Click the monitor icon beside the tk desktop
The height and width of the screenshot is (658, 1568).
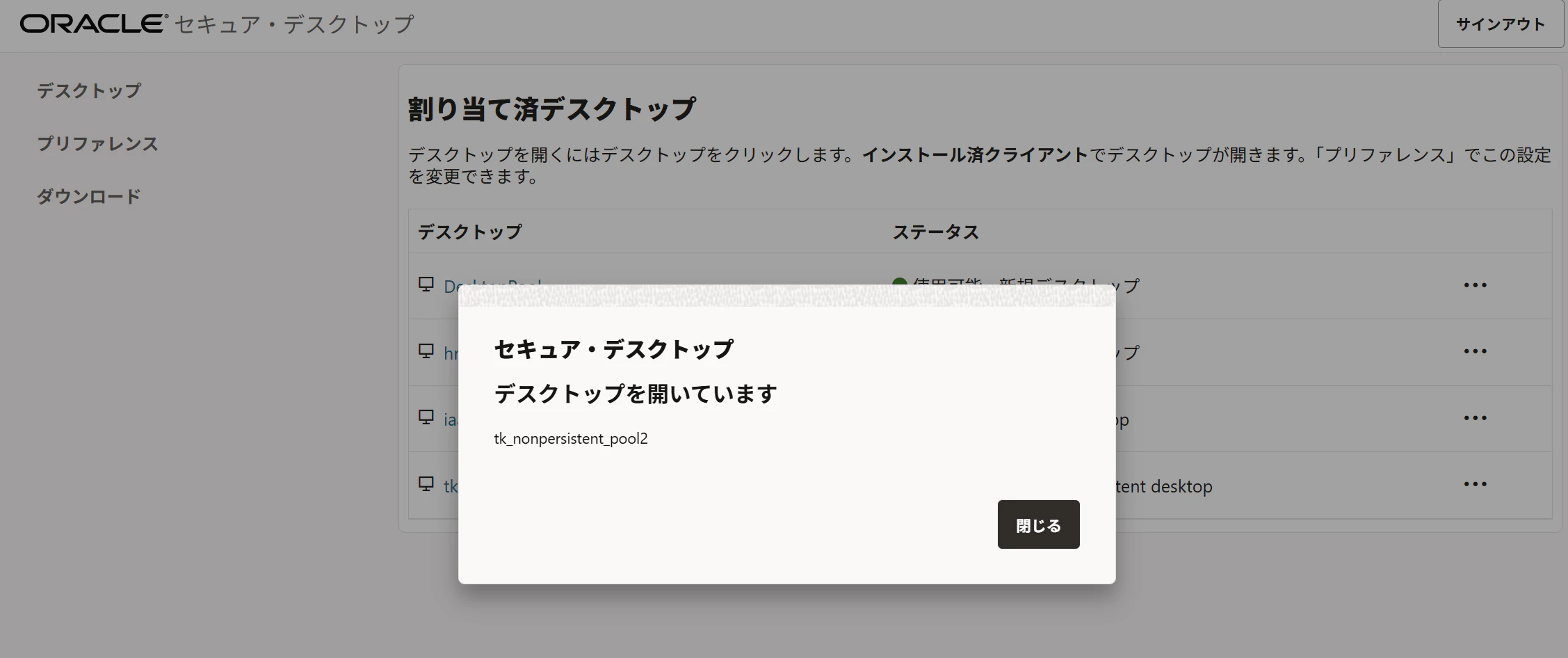(426, 483)
